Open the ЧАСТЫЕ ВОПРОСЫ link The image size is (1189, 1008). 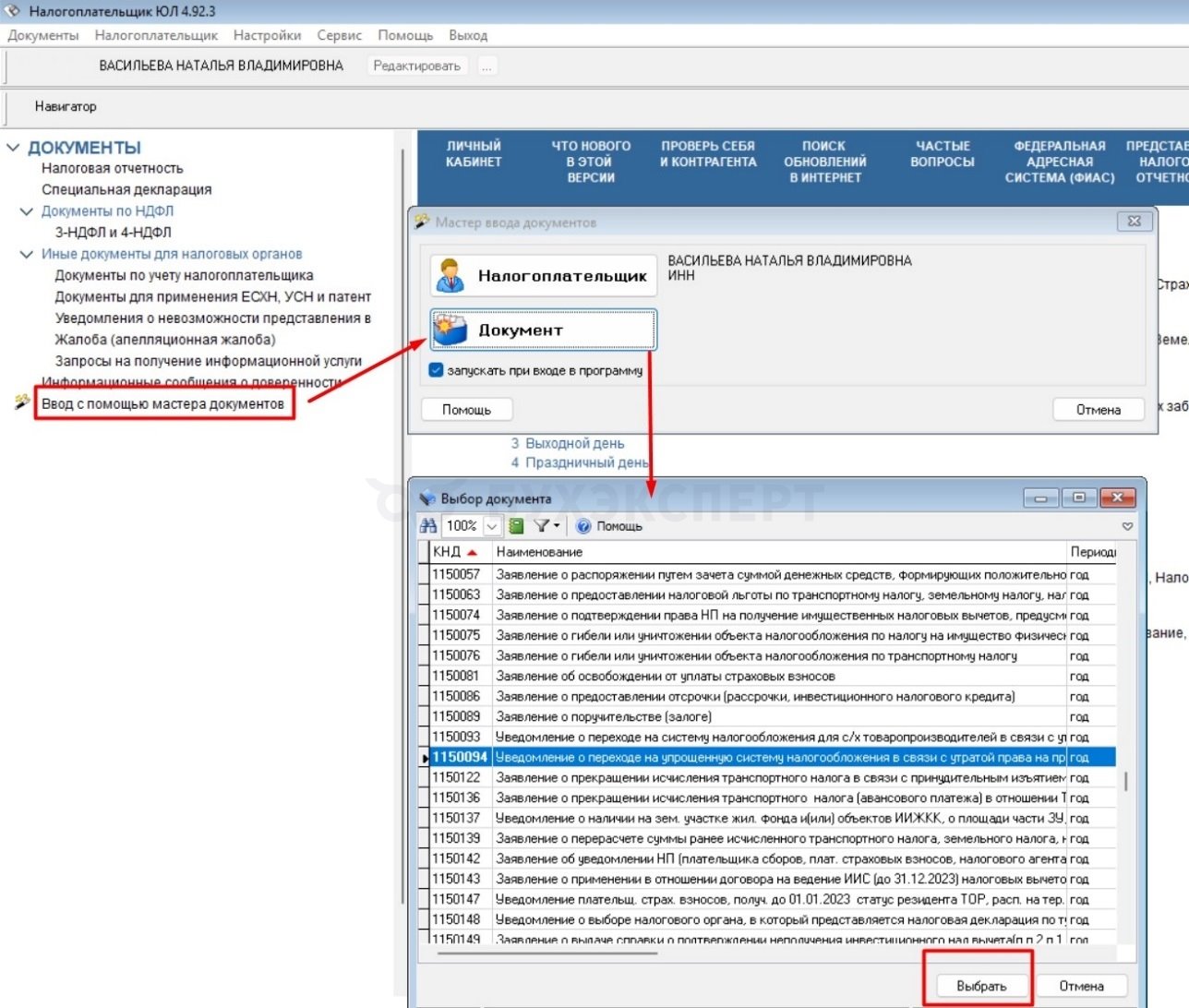(943, 153)
